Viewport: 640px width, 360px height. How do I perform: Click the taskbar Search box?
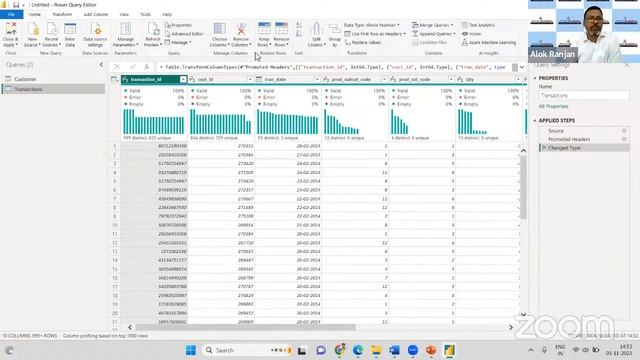[248, 350]
